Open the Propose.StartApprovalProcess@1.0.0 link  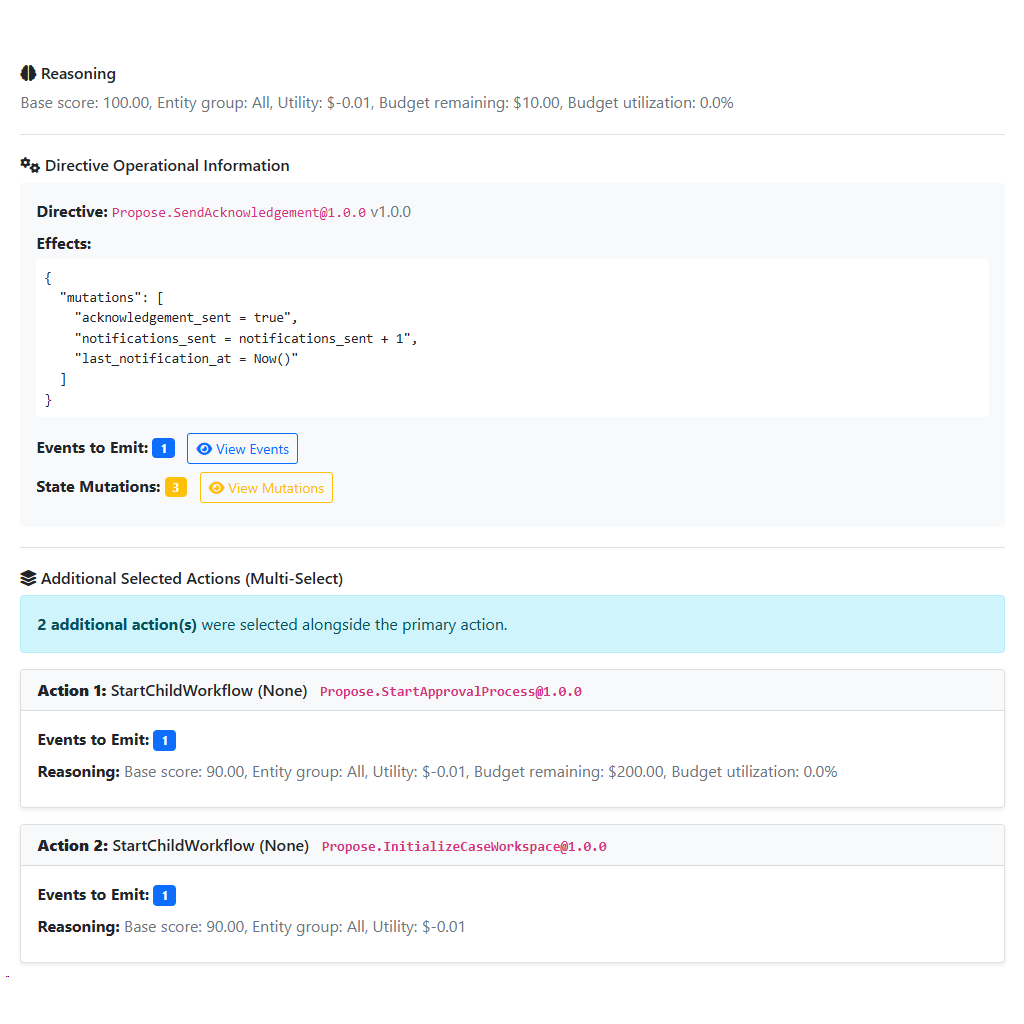(x=450, y=690)
